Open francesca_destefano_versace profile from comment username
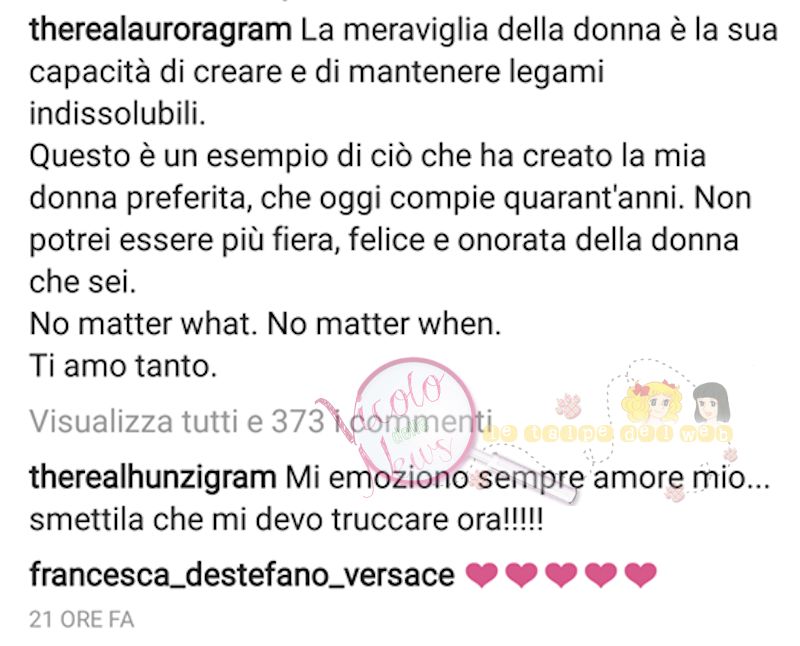The image size is (800, 646). [x=242, y=576]
